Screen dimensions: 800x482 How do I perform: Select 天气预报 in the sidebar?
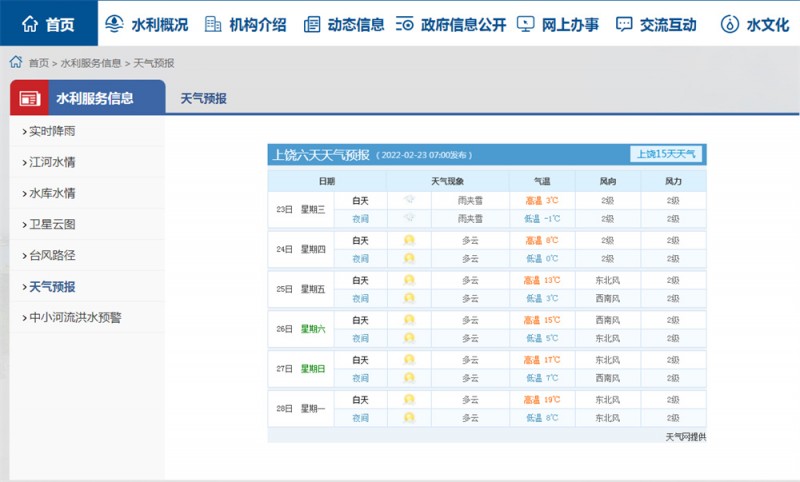[52, 287]
